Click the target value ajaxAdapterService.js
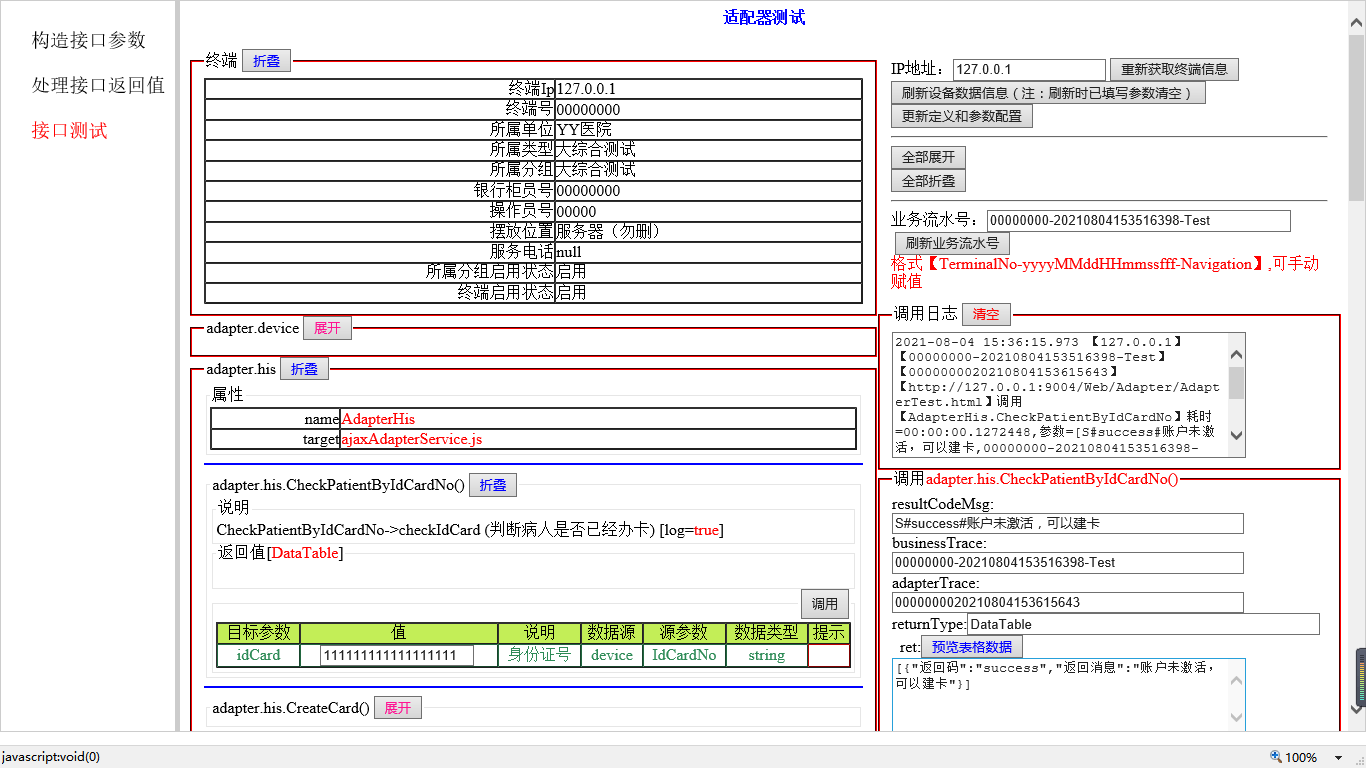Image resolution: width=1366 pixels, height=768 pixels. (412, 439)
